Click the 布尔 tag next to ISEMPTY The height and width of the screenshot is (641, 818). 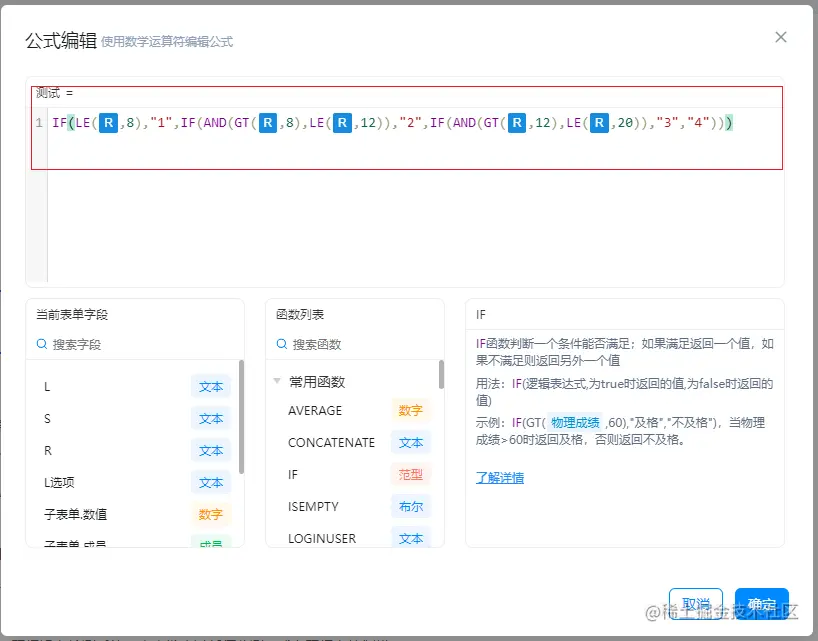click(x=411, y=506)
